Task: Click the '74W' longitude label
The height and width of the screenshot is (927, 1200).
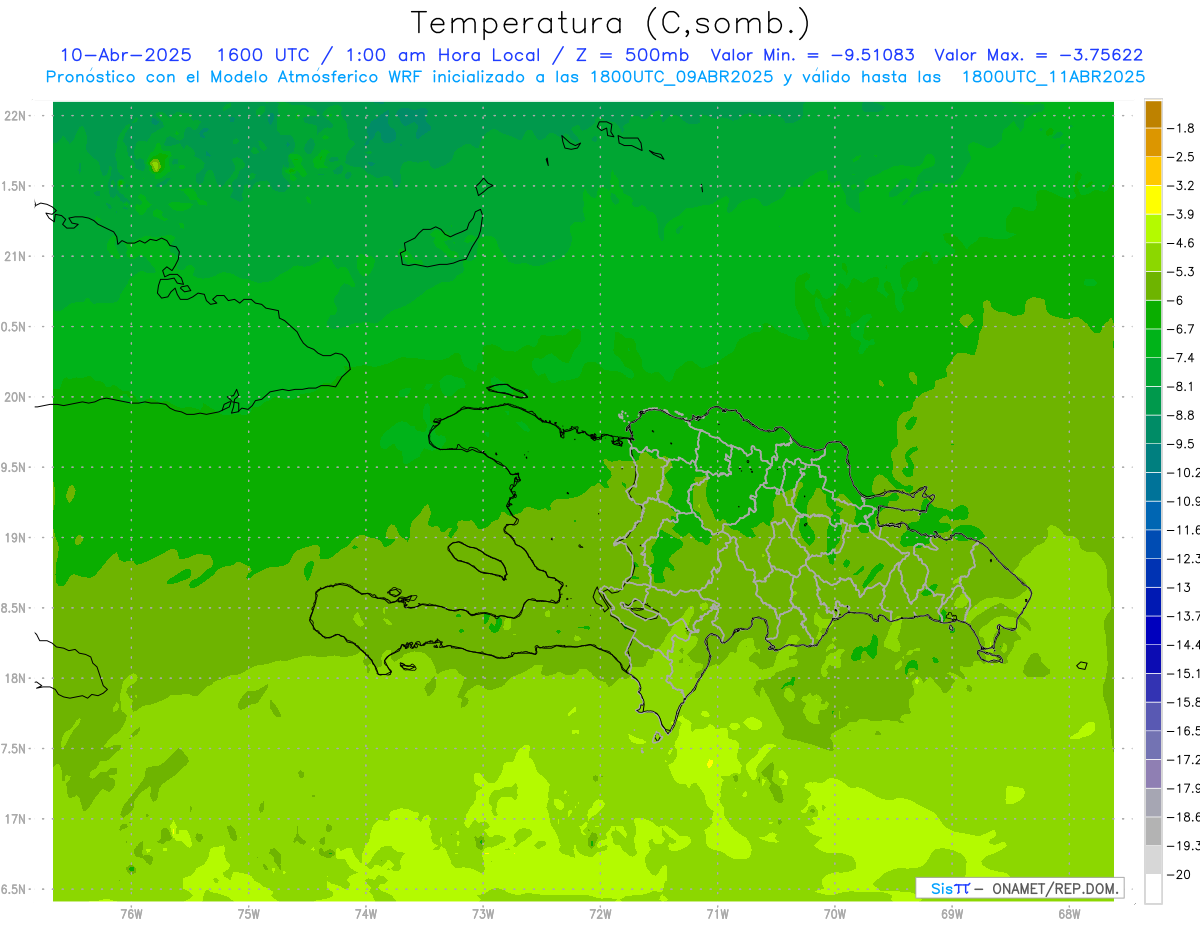Action: 366,914
